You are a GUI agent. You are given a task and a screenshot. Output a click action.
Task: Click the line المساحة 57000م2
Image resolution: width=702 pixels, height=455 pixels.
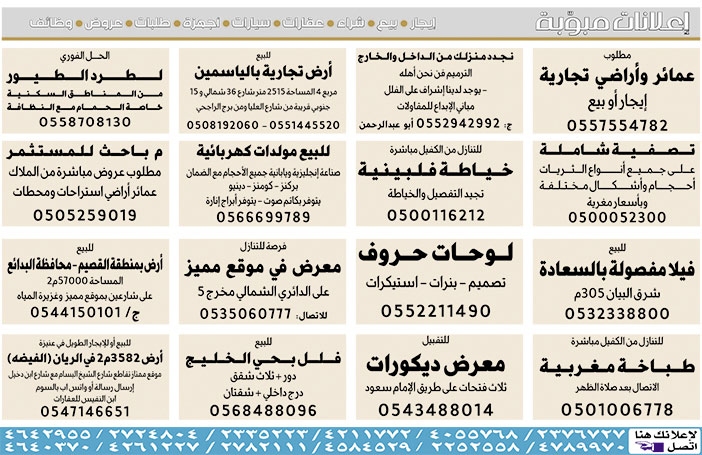85,281
